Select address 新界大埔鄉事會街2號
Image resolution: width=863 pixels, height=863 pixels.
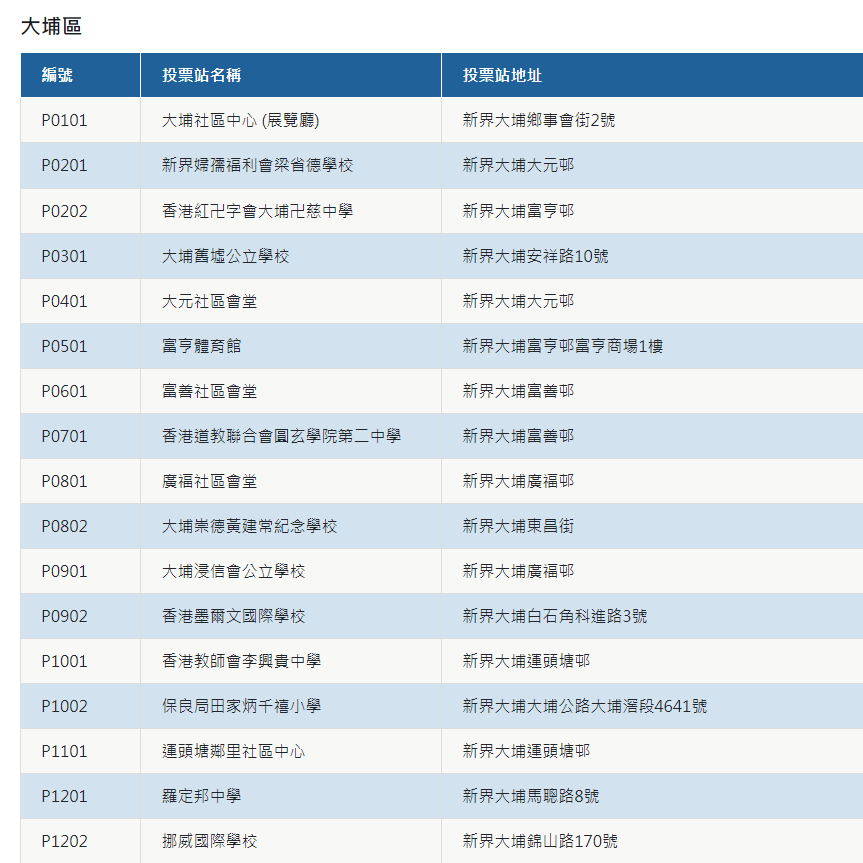tap(538, 120)
